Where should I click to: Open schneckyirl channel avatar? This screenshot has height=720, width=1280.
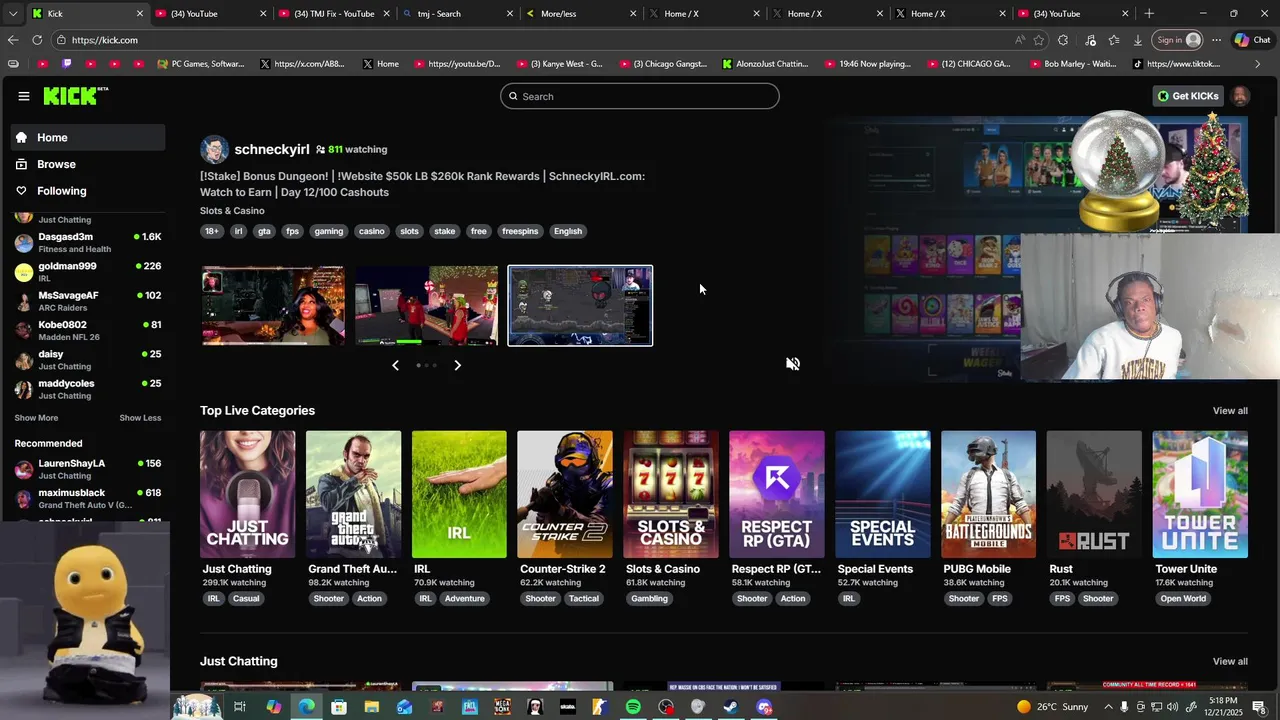click(214, 149)
